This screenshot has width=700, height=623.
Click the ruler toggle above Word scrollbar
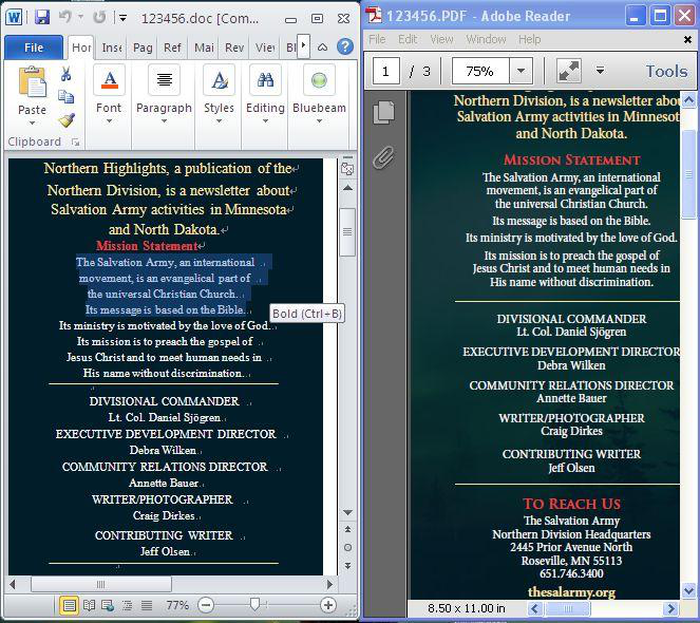pyautogui.click(x=347, y=168)
